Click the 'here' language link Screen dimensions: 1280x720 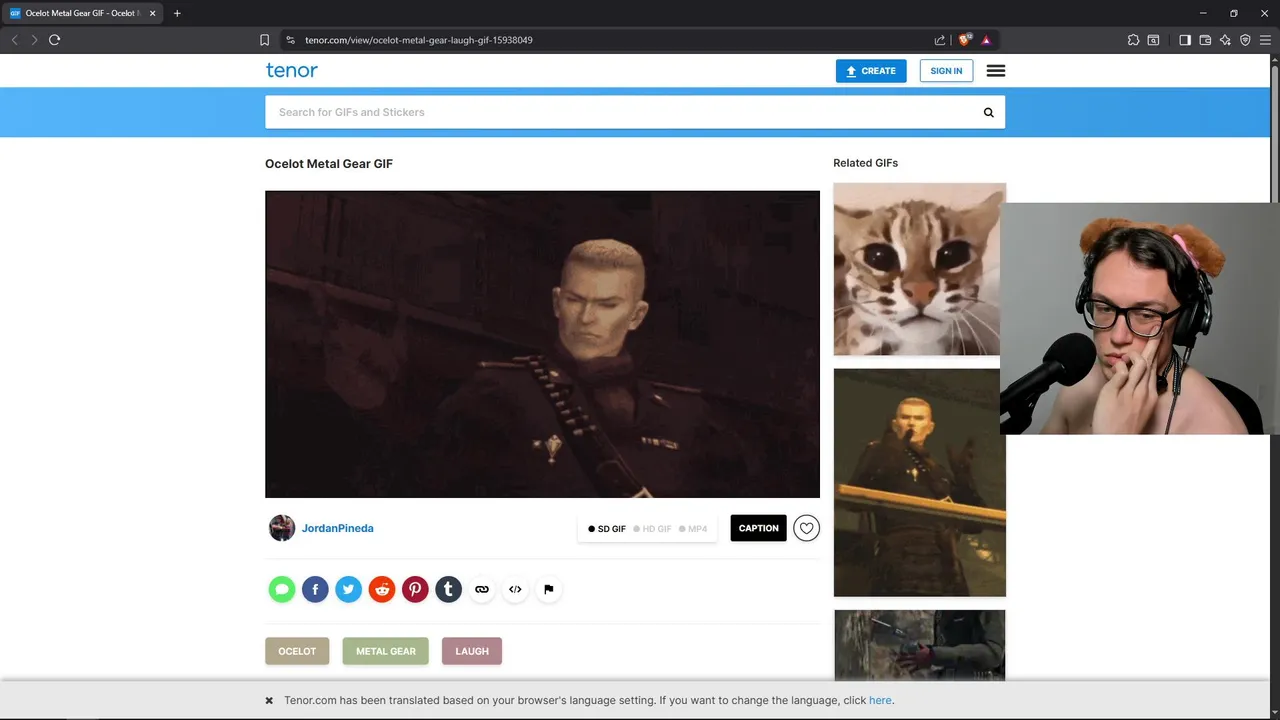pyautogui.click(x=880, y=701)
